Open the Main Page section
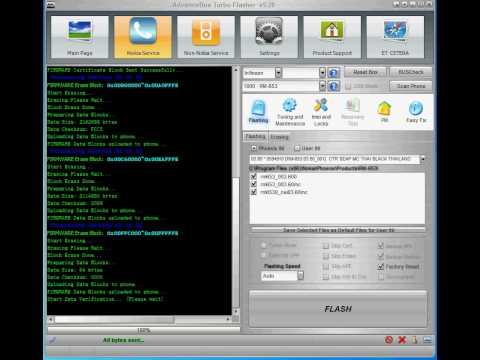Screen dimensions: 480x360 [80, 37]
